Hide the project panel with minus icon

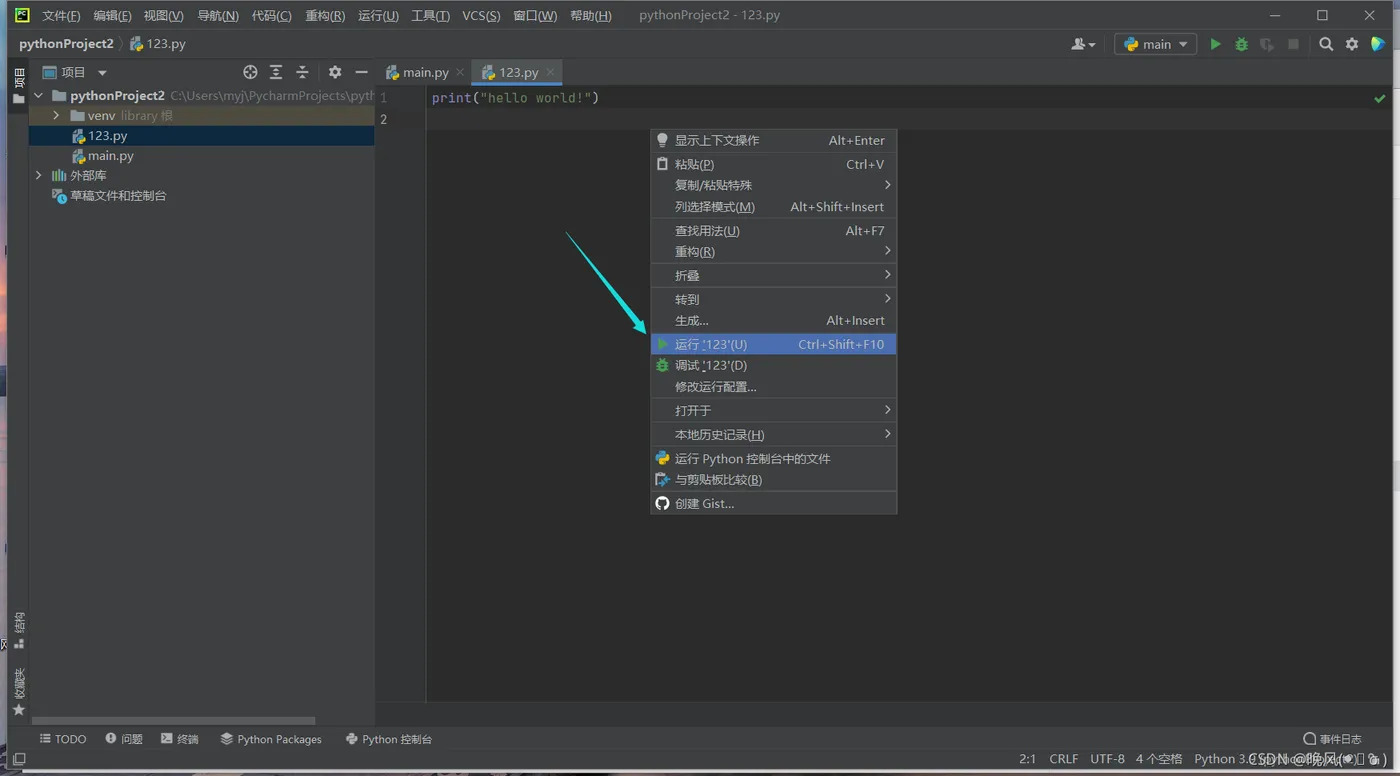coord(361,72)
